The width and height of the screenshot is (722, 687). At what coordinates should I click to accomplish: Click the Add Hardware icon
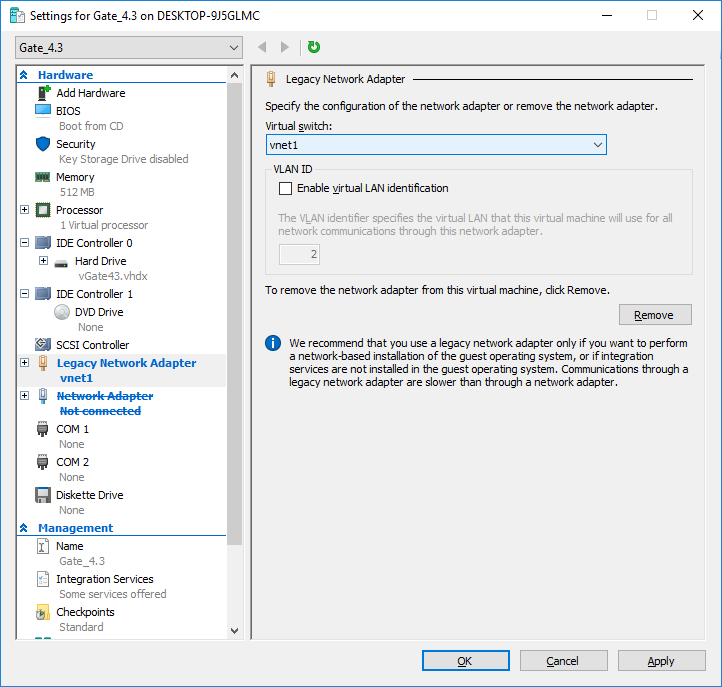coord(43,93)
